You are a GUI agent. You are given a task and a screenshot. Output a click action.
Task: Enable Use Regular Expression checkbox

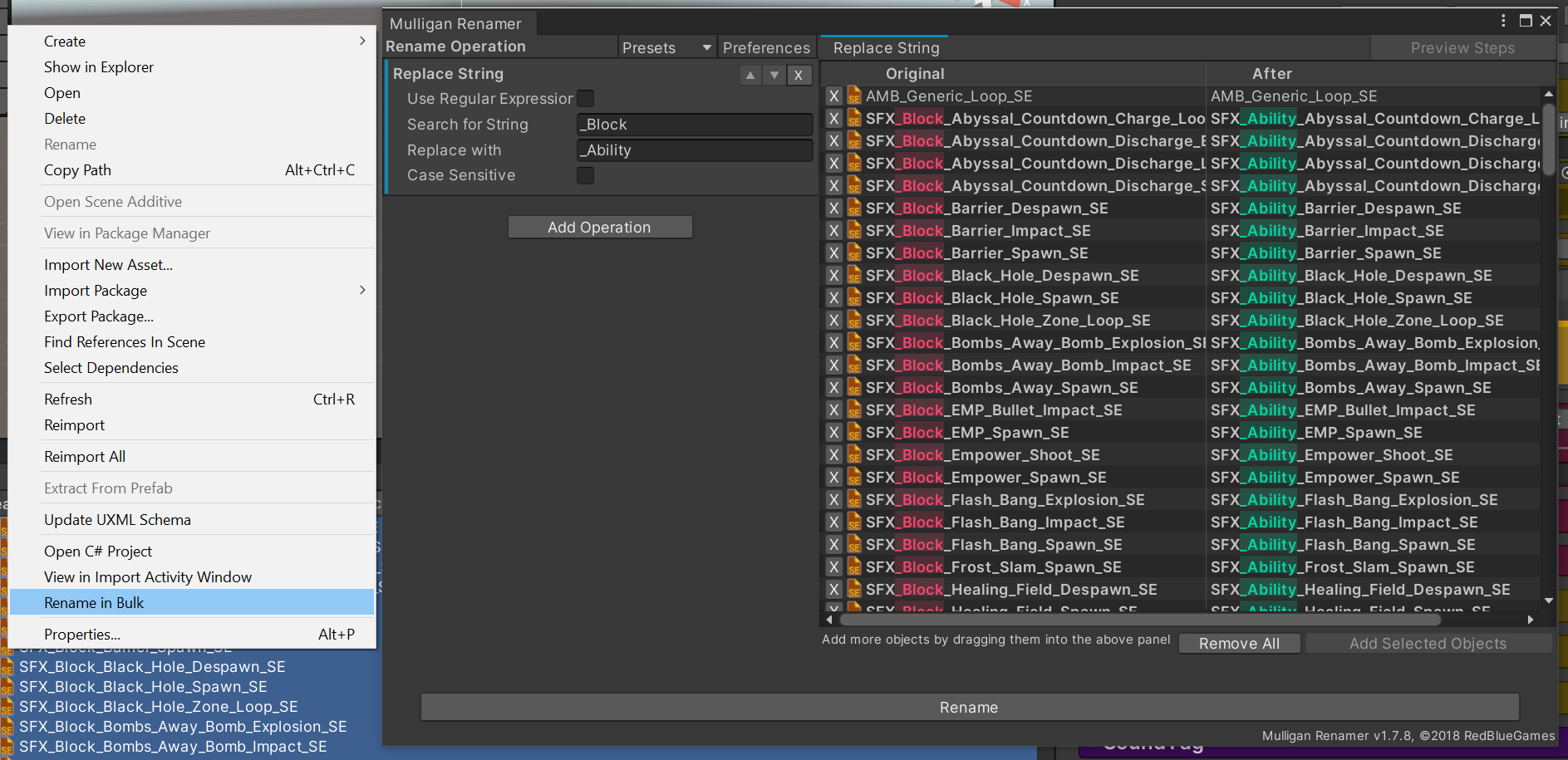coord(586,98)
